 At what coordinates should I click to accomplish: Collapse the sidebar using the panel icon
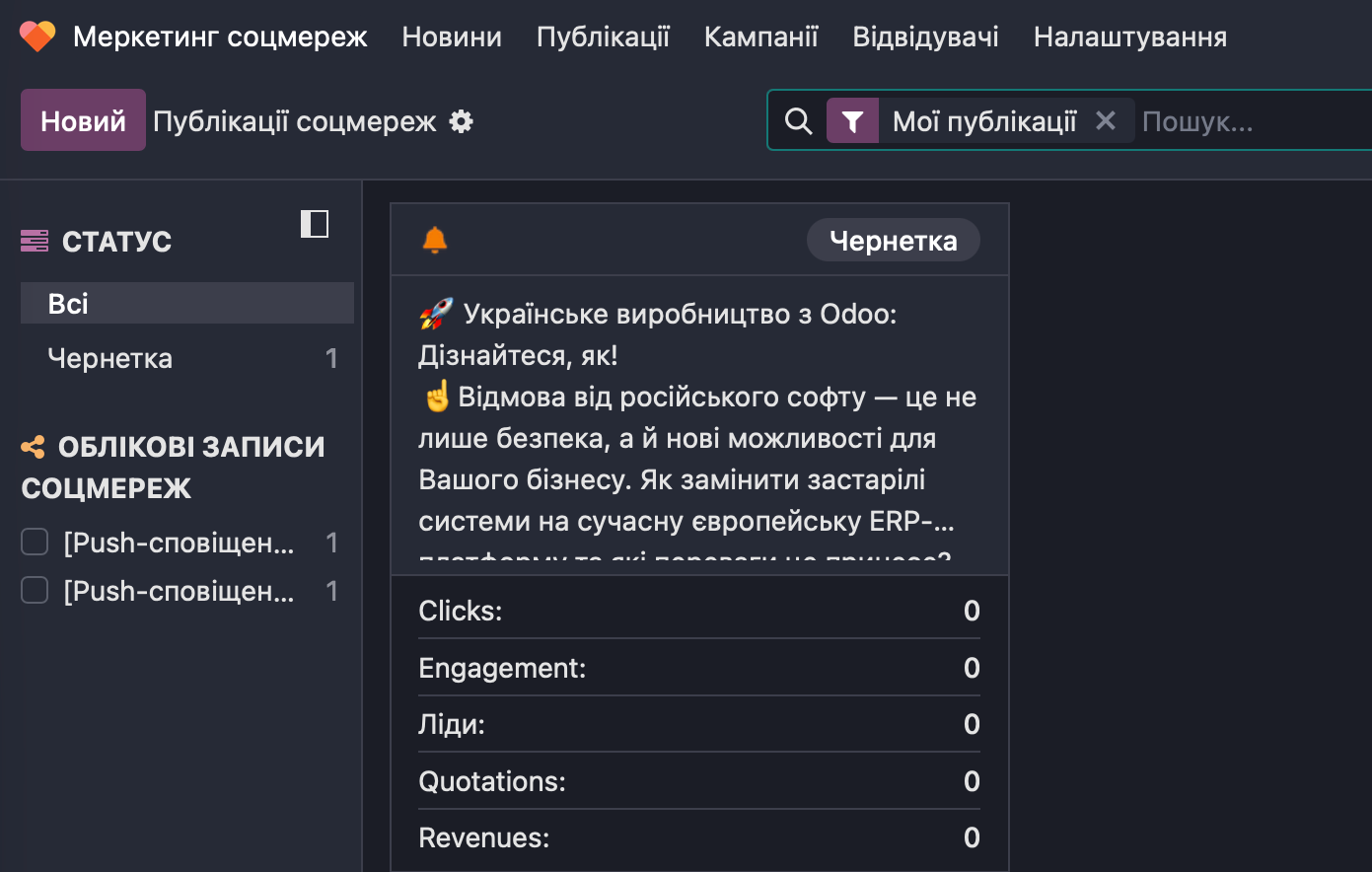click(x=315, y=224)
